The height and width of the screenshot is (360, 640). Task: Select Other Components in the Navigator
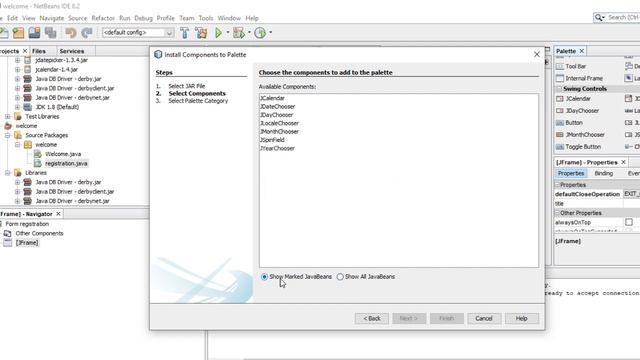point(39,233)
